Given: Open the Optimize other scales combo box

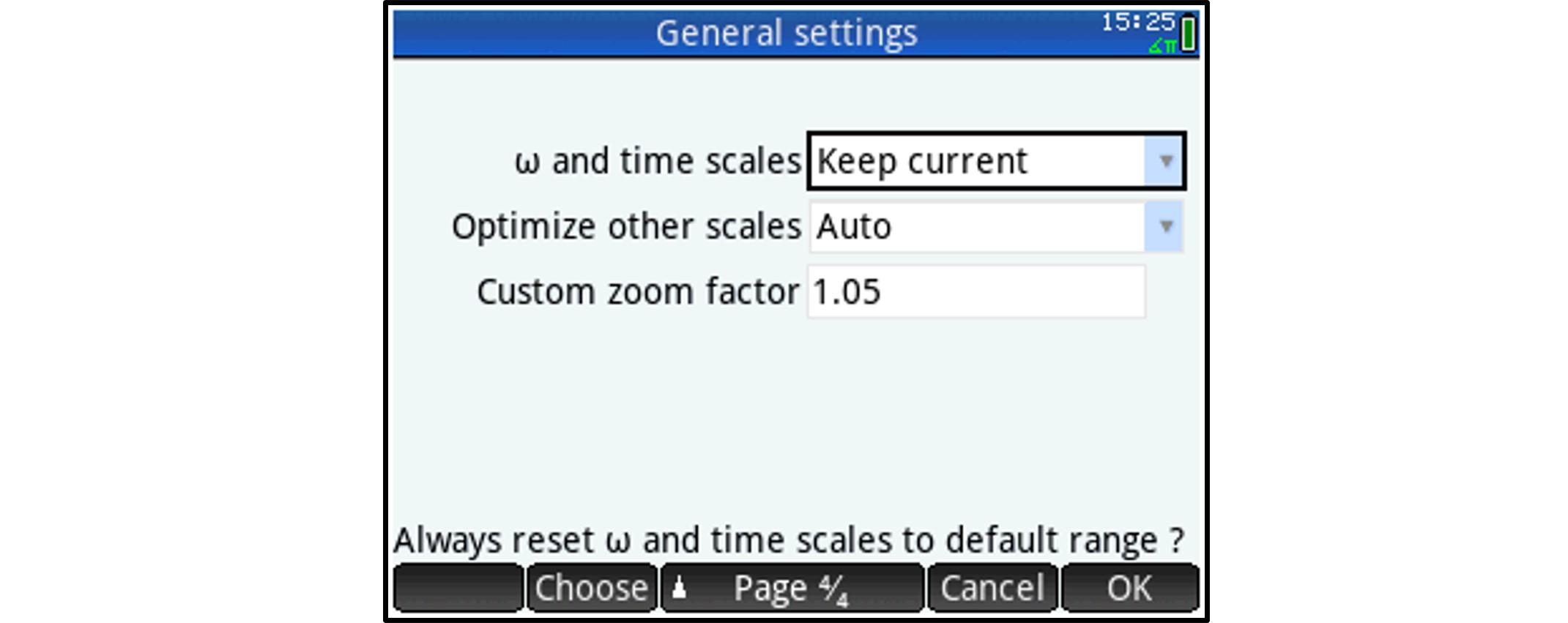Looking at the screenshot, I should [x=978, y=227].
